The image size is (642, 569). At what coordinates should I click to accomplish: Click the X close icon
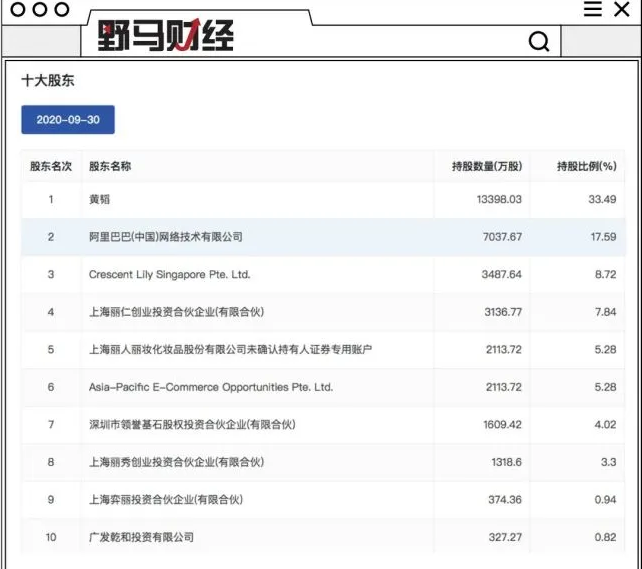(622, 9)
